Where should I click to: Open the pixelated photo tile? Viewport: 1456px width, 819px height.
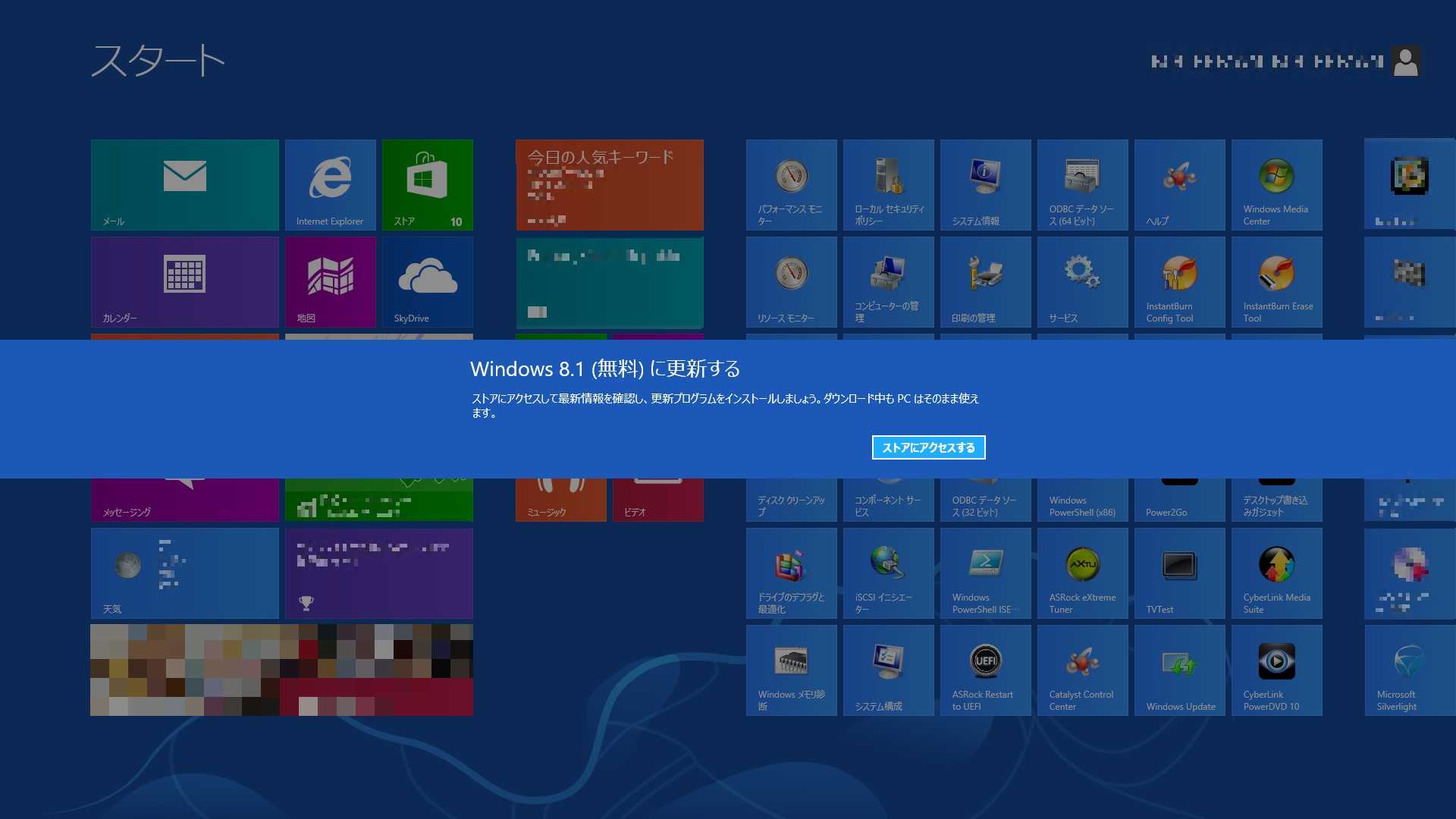282,670
